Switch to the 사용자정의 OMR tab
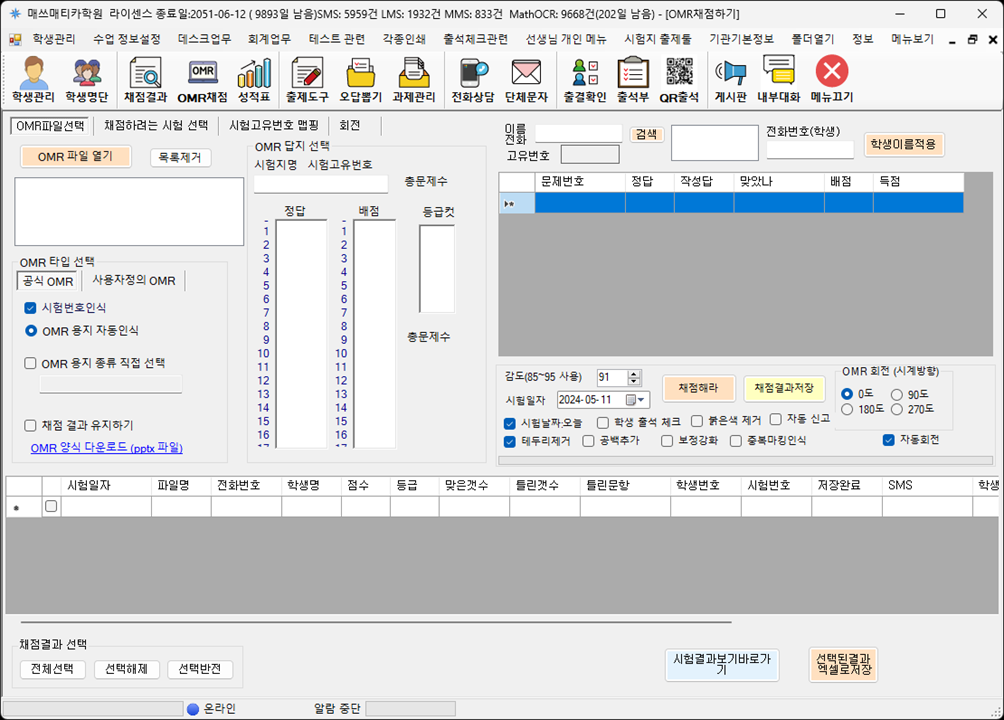 pos(133,281)
